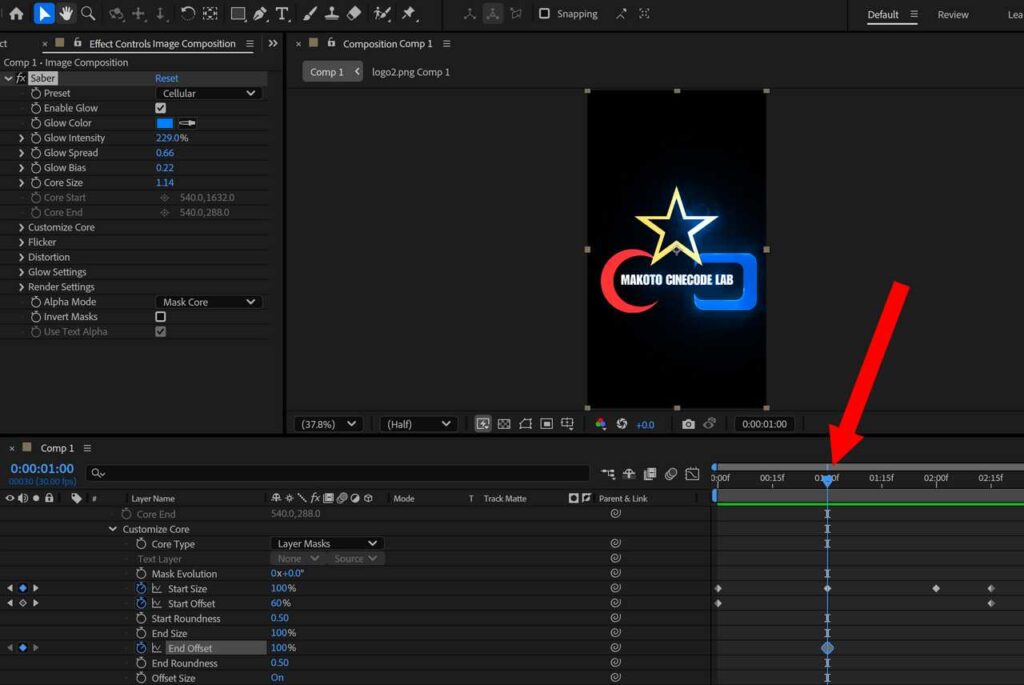The width and height of the screenshot is (1024, 685).
Task: Click the Reset Exposure icon
Action: (622, 424)
